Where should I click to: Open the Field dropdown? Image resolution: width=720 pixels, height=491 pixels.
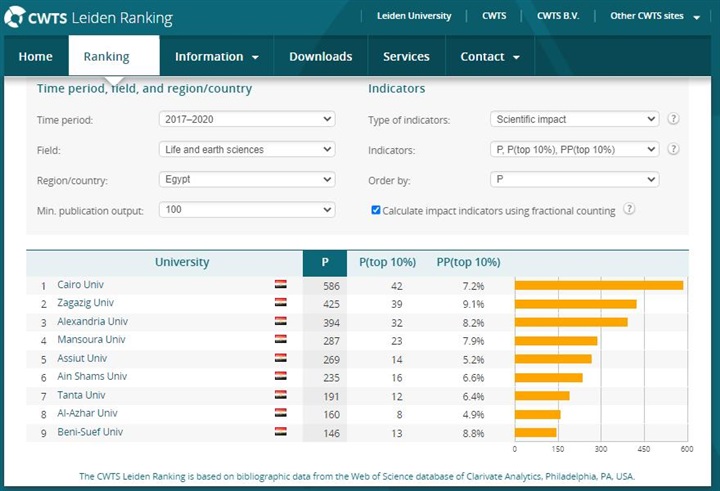click(246, 150)
